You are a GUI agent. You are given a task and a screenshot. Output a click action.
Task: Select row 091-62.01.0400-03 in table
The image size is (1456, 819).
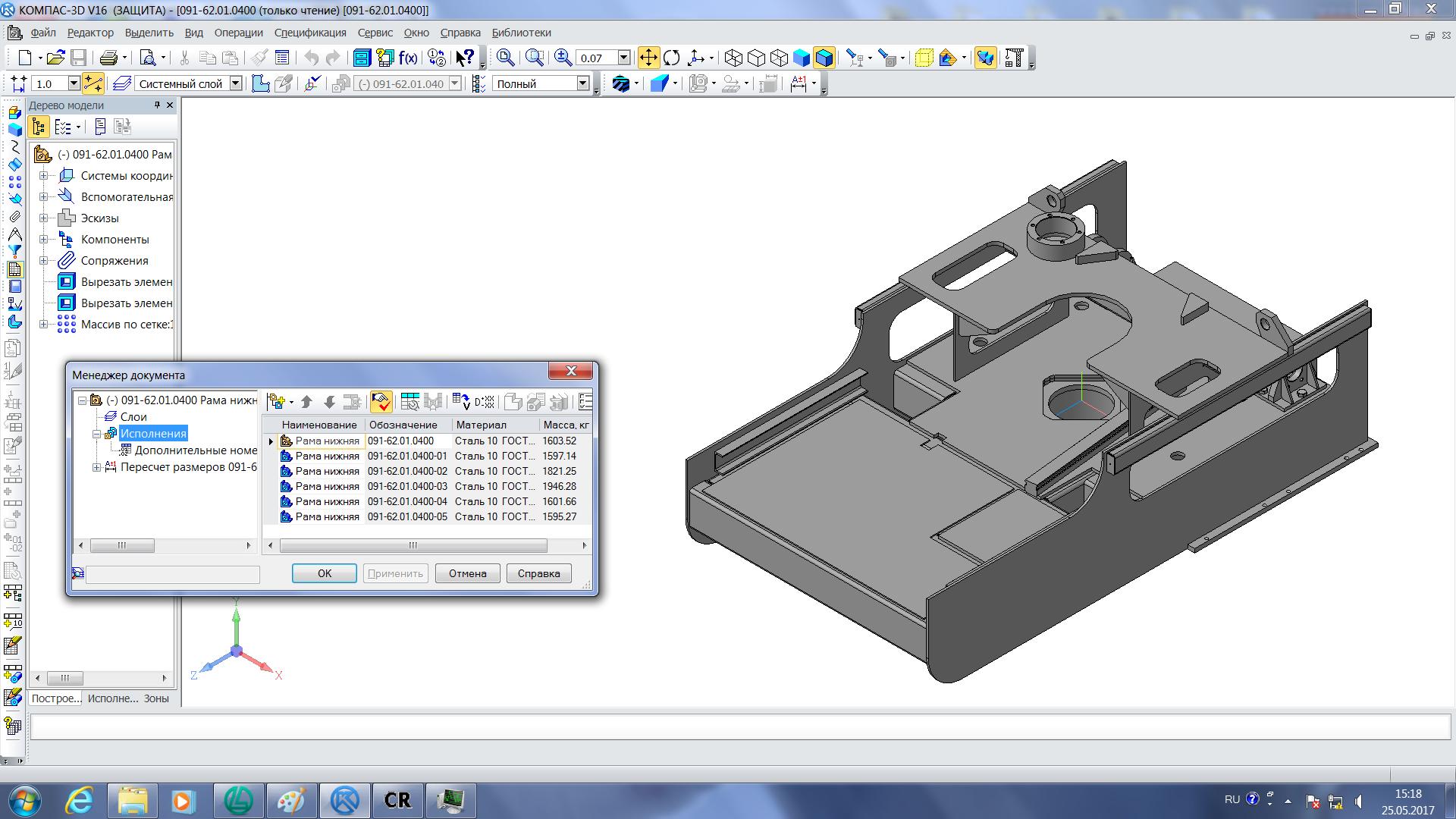coord(407,486)
